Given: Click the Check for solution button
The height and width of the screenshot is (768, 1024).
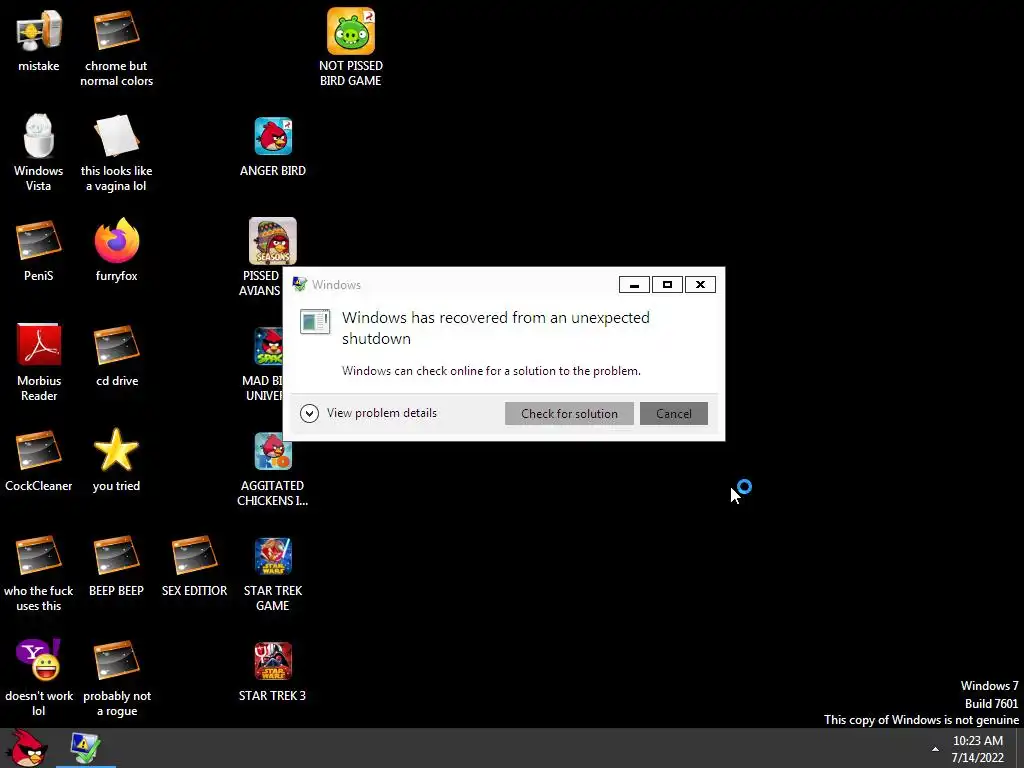Looking at the screenshot, I should coord(569,413).
